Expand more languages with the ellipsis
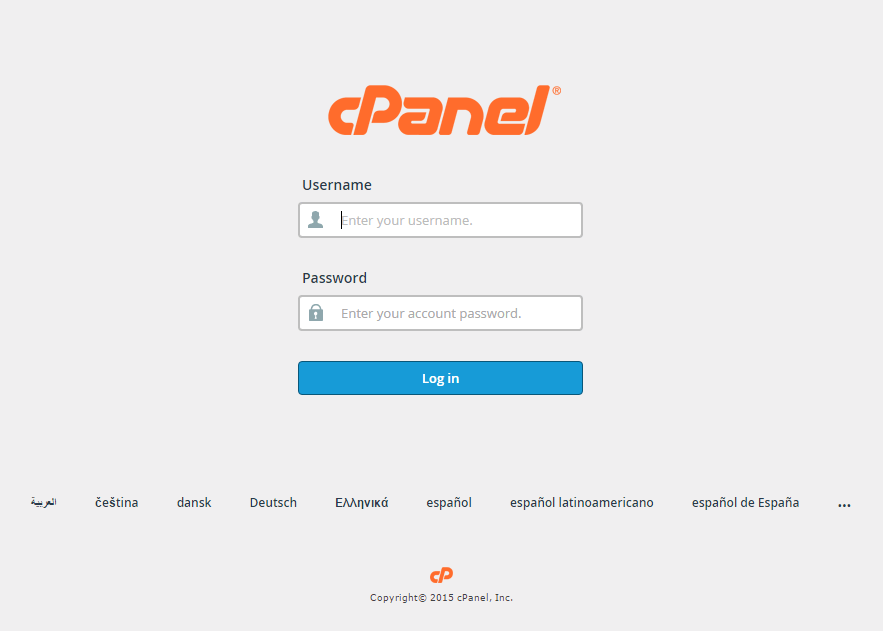 [x=844, y=505]
